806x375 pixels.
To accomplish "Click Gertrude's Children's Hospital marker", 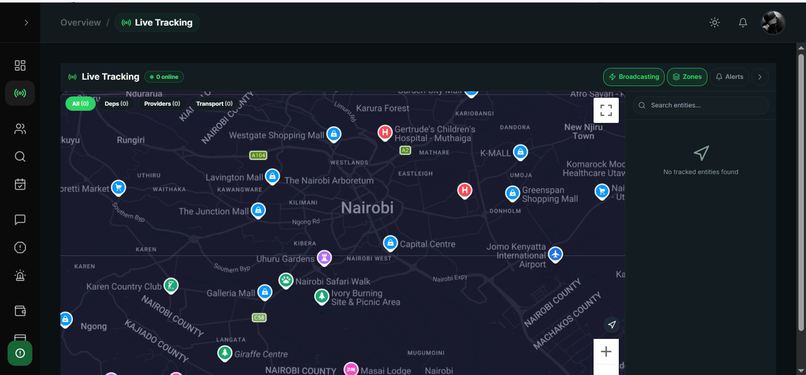I will coord(385,133).
